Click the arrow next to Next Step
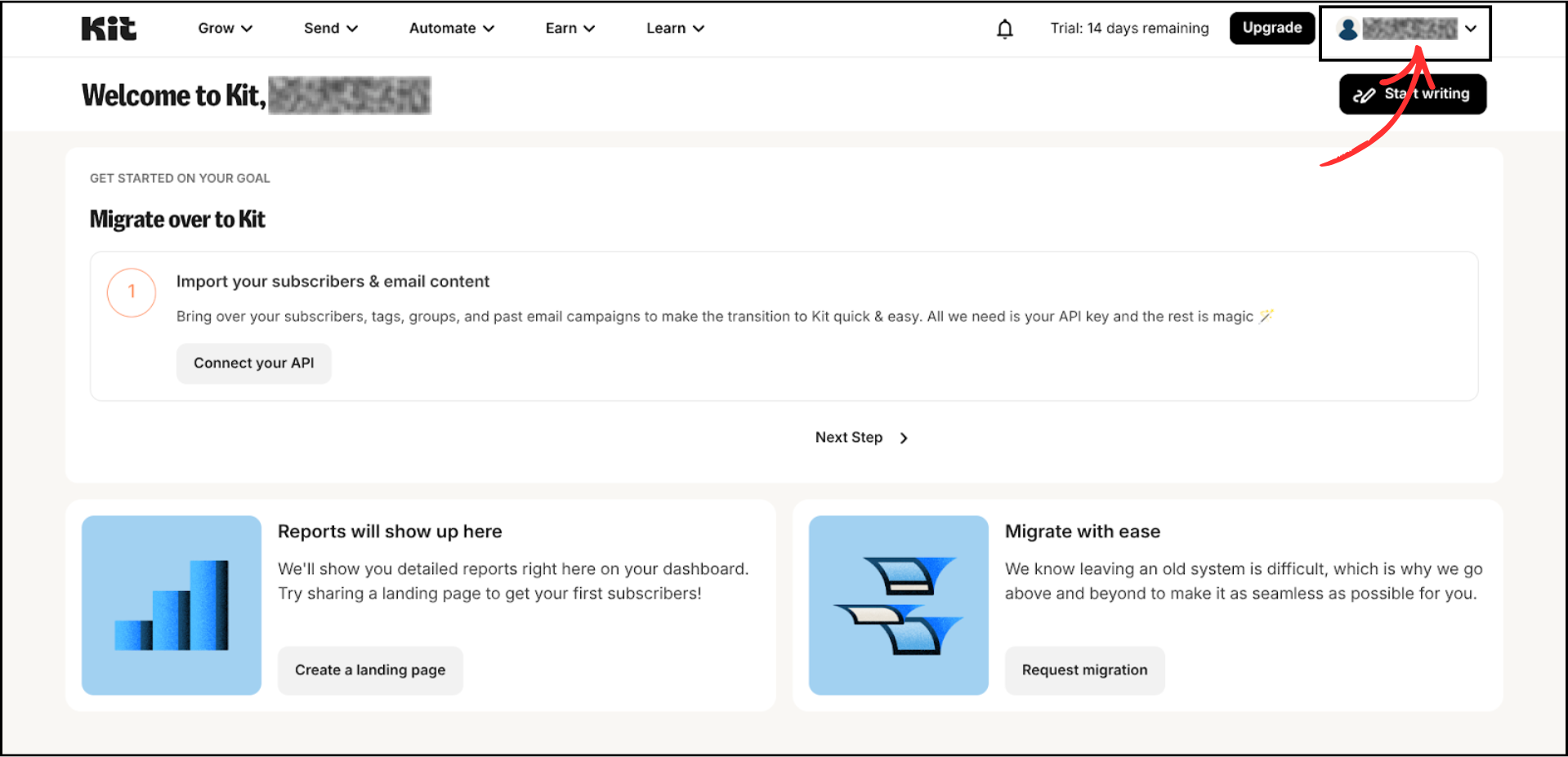 coord(903,438)
